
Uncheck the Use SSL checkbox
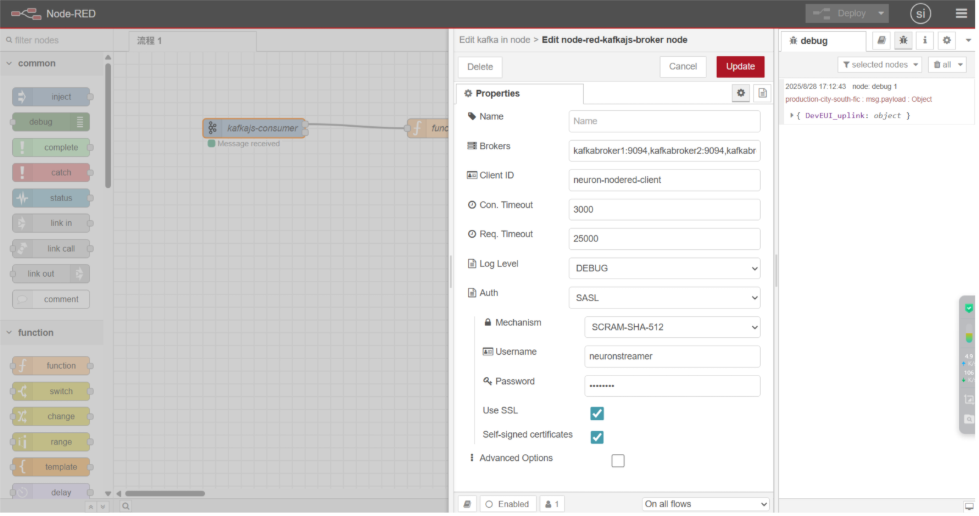click(597, 413)
